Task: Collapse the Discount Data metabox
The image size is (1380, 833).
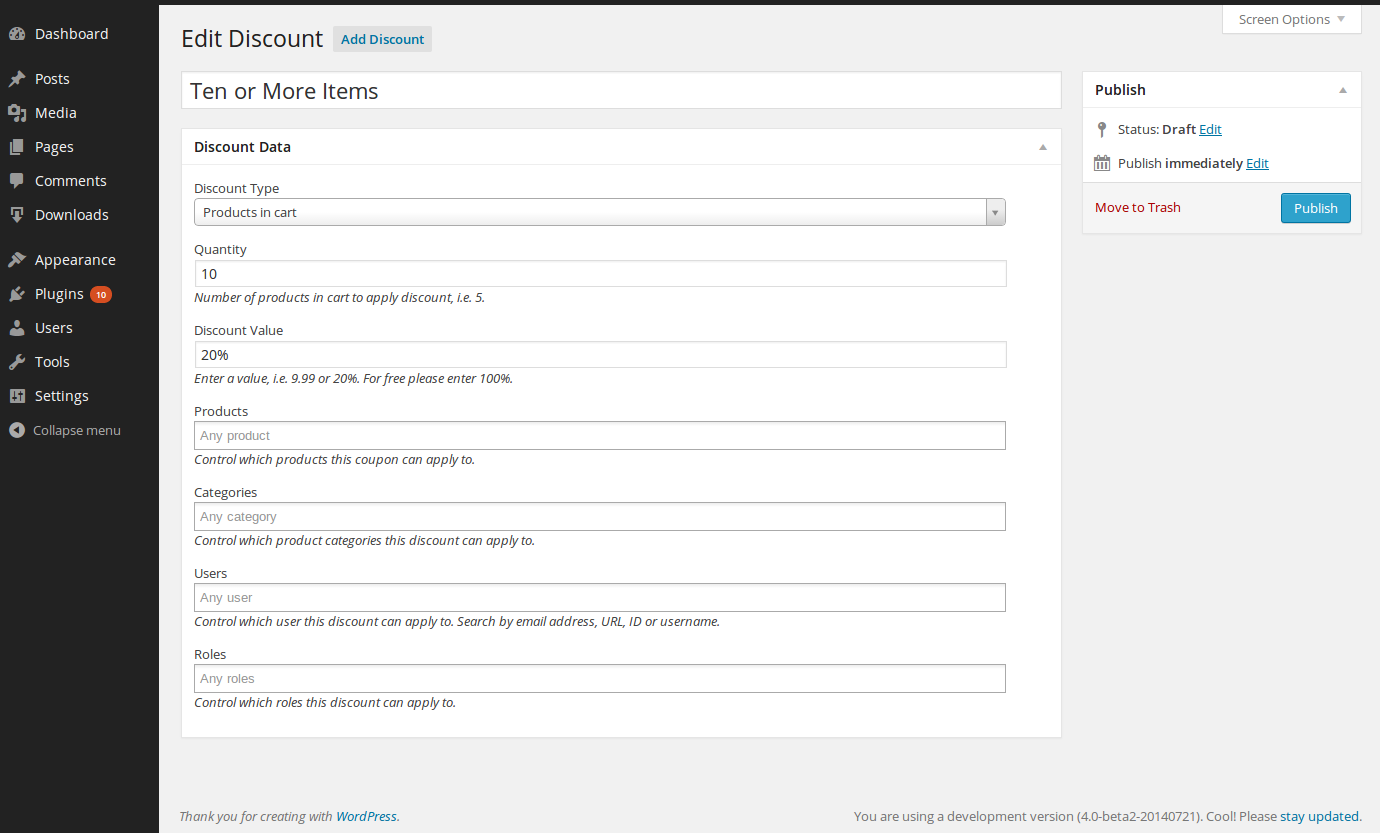Action: point(1043,147)
